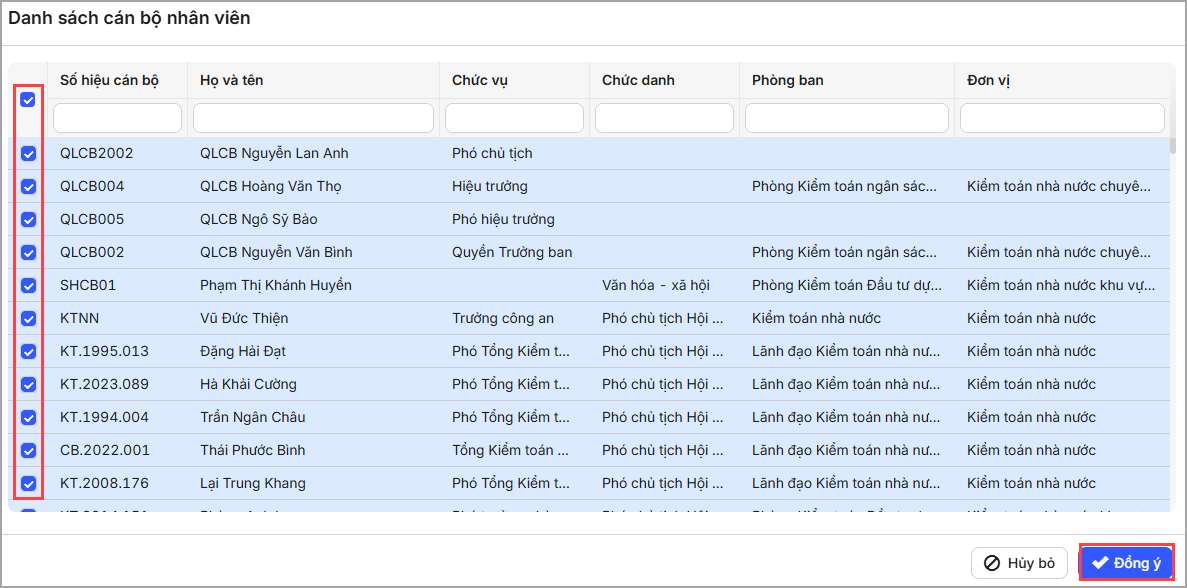Uncheck the QLCB004 row checkbox
Viewport: 1187px width, 588px height.
[28, 187]
